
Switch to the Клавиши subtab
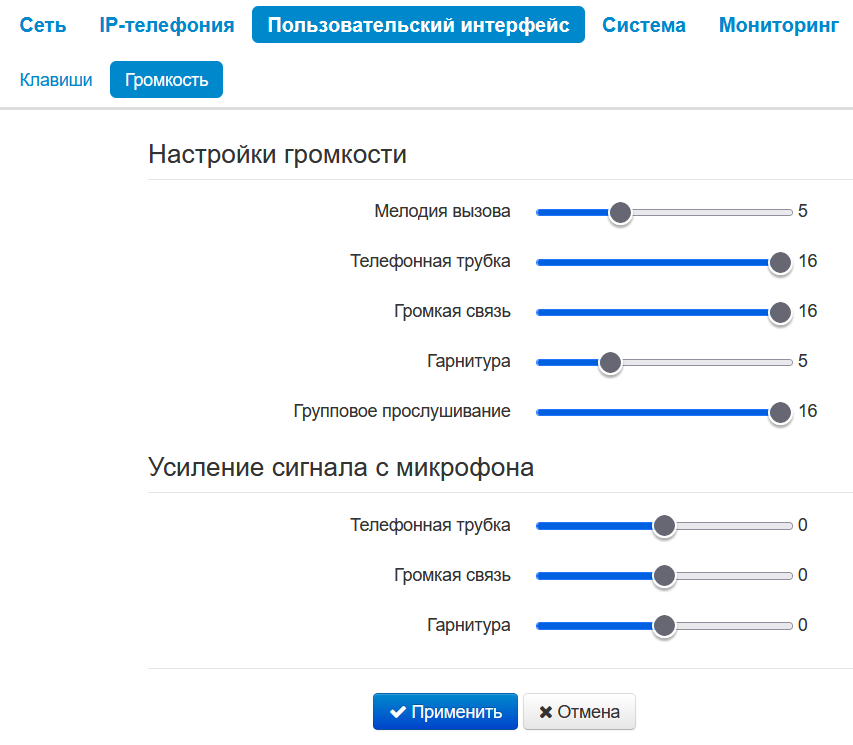pos(56,80)
